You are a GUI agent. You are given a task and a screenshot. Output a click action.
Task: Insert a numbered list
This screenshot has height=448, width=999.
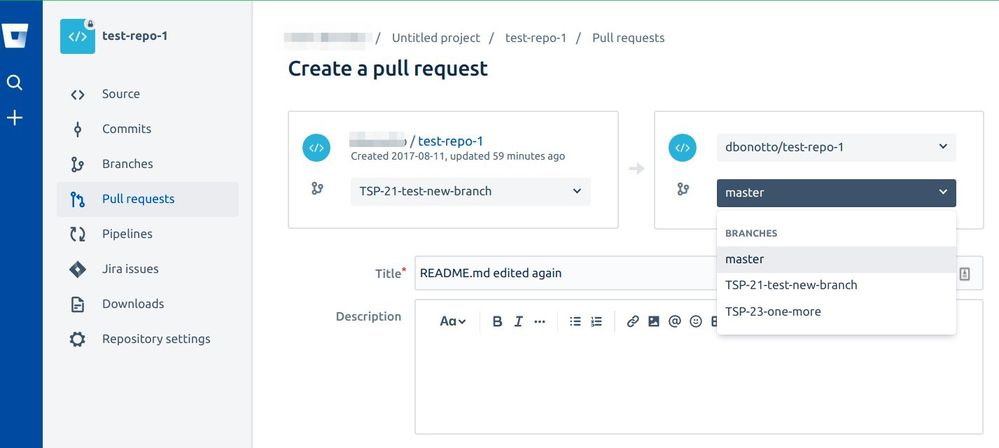pos(596,322)
